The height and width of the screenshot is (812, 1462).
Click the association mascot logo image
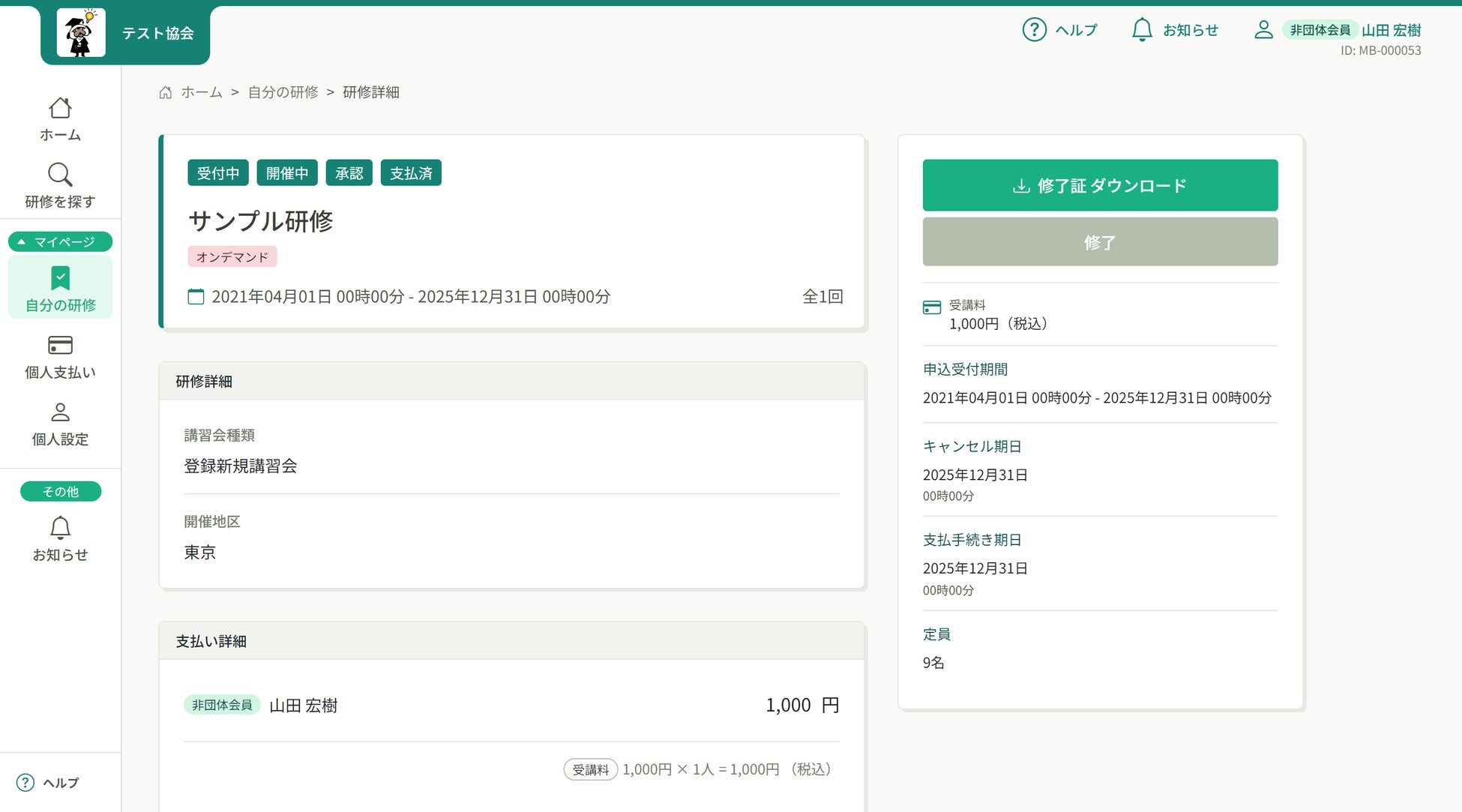coord(81,33)
